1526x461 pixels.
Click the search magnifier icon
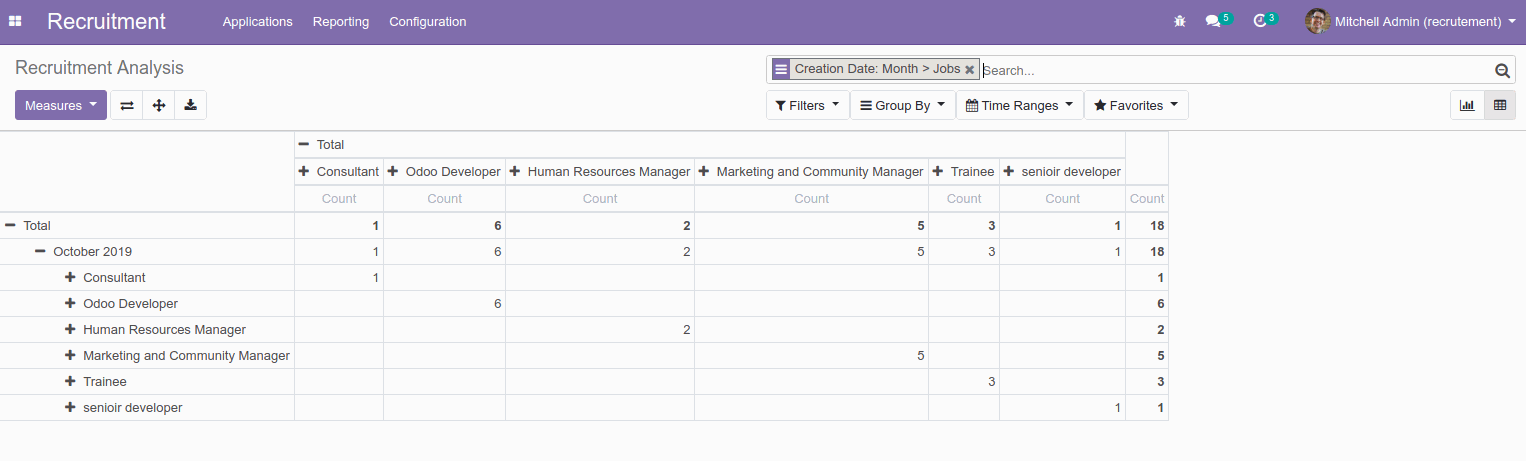pyautogui.click(x=1501, y=70)
